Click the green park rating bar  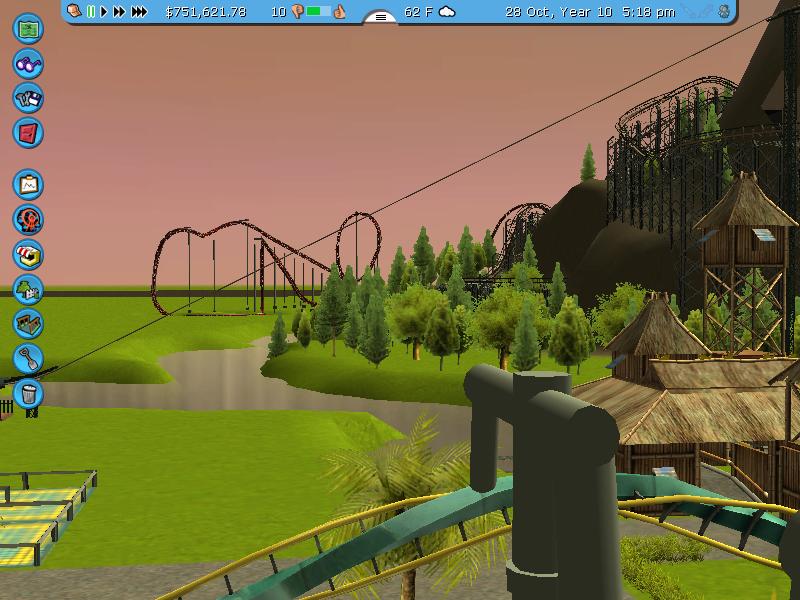[318, 11]
